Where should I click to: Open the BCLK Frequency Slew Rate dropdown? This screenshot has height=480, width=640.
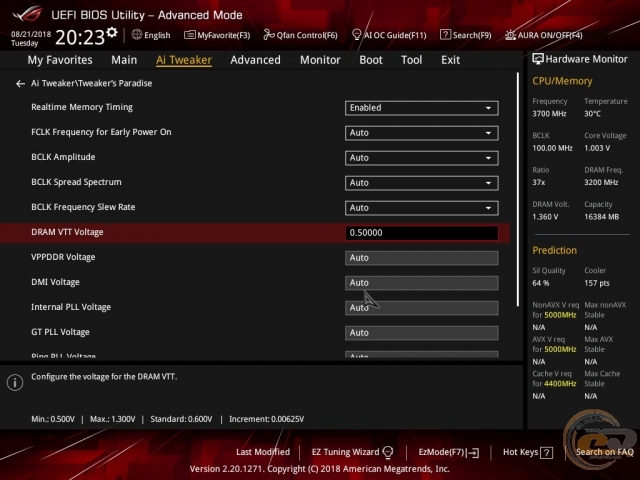pos(422,208)
